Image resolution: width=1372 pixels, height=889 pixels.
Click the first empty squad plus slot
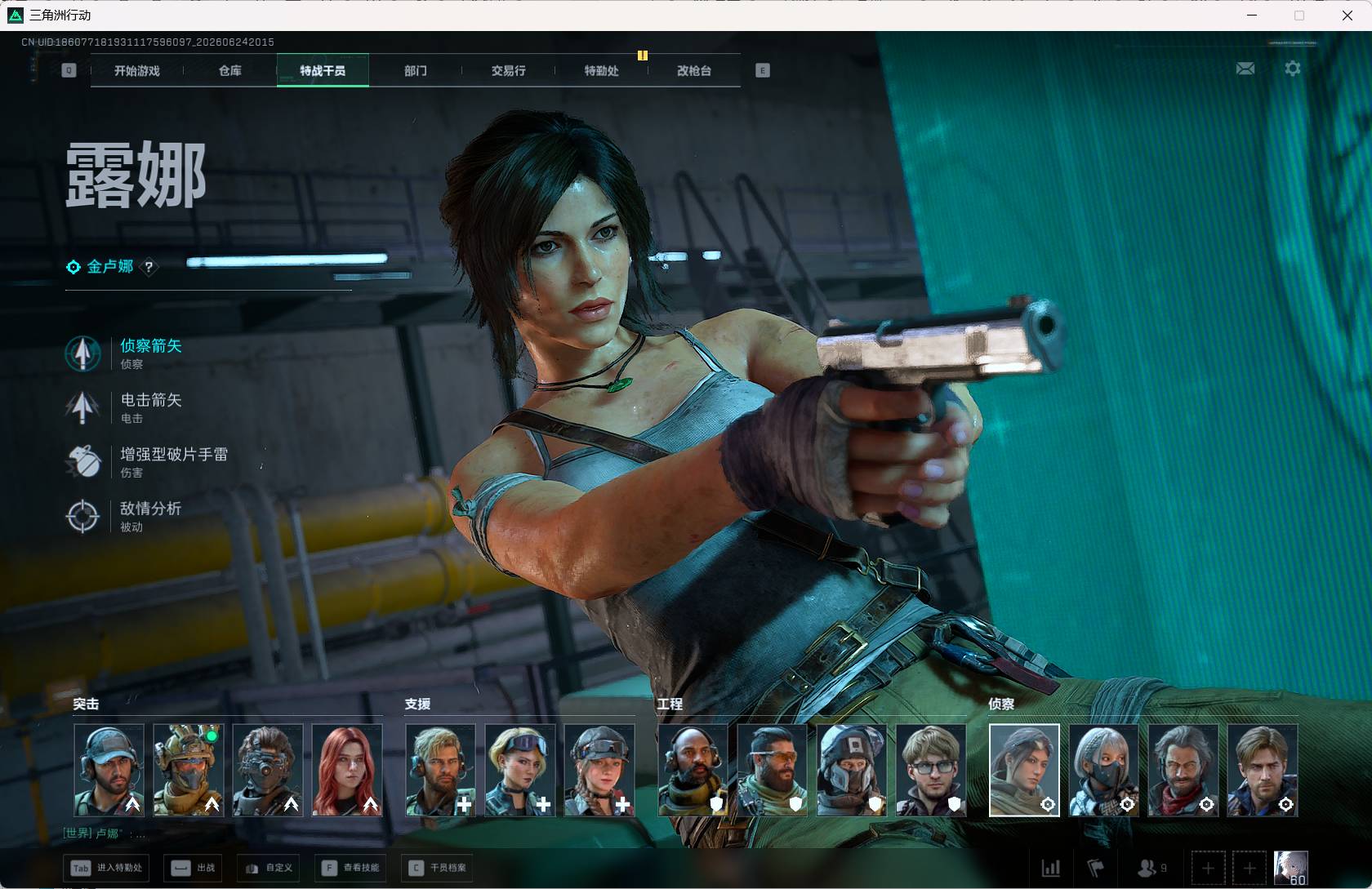click(x=1208, y=868)
